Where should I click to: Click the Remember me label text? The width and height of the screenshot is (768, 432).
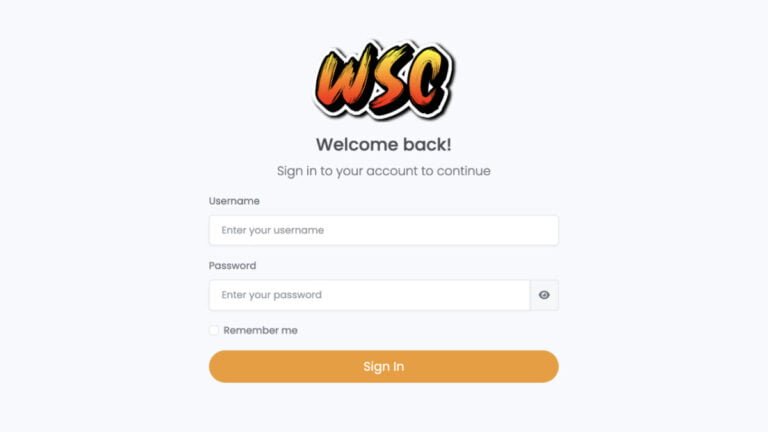point(261,331)
